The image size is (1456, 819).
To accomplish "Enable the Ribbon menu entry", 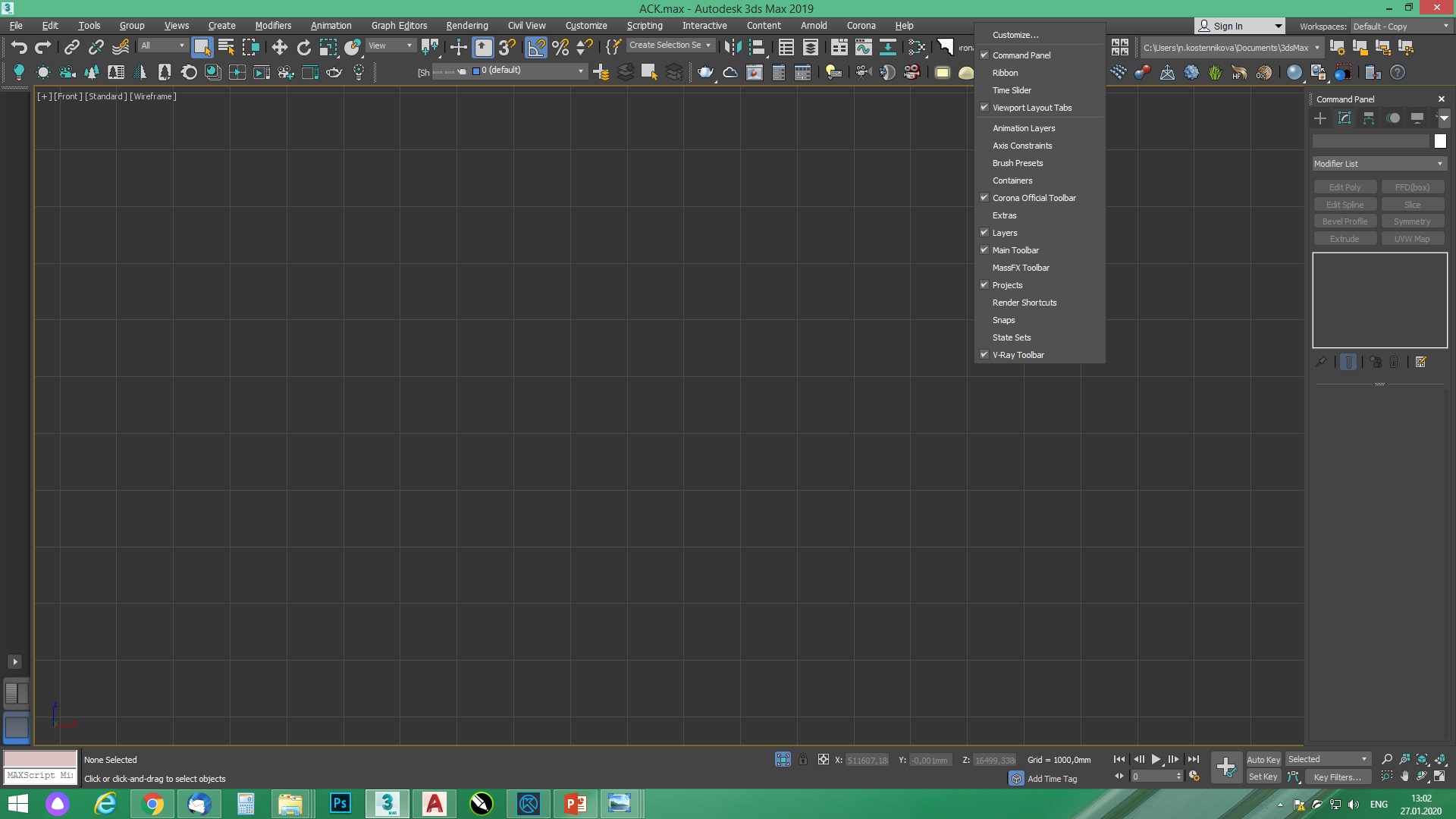I will [1005, 73].
